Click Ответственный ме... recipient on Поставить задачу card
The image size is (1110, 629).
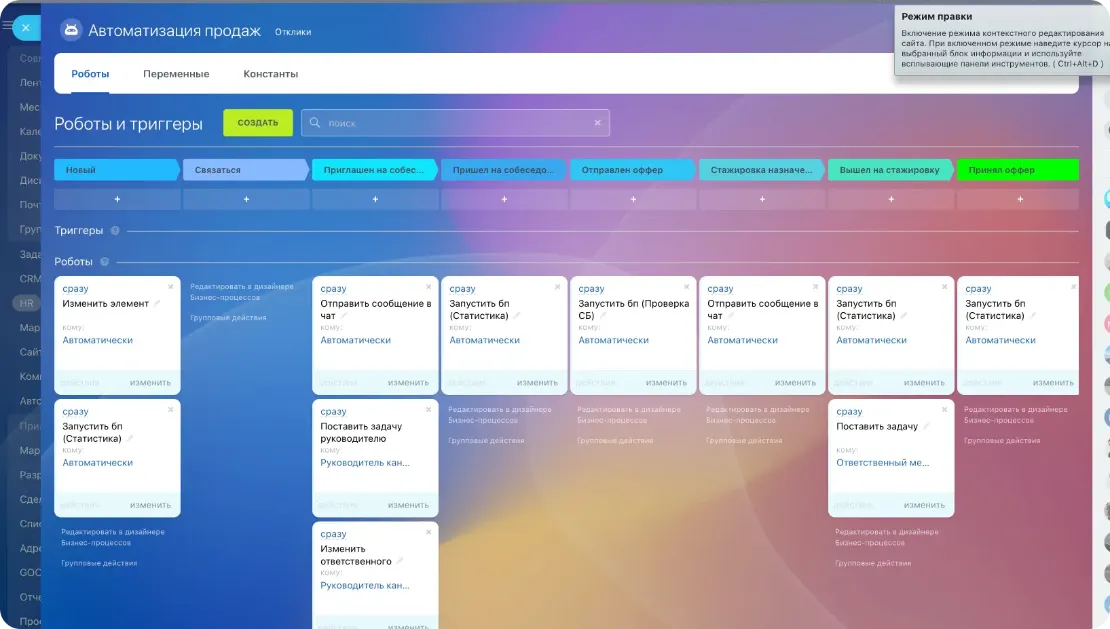point(882,463)
